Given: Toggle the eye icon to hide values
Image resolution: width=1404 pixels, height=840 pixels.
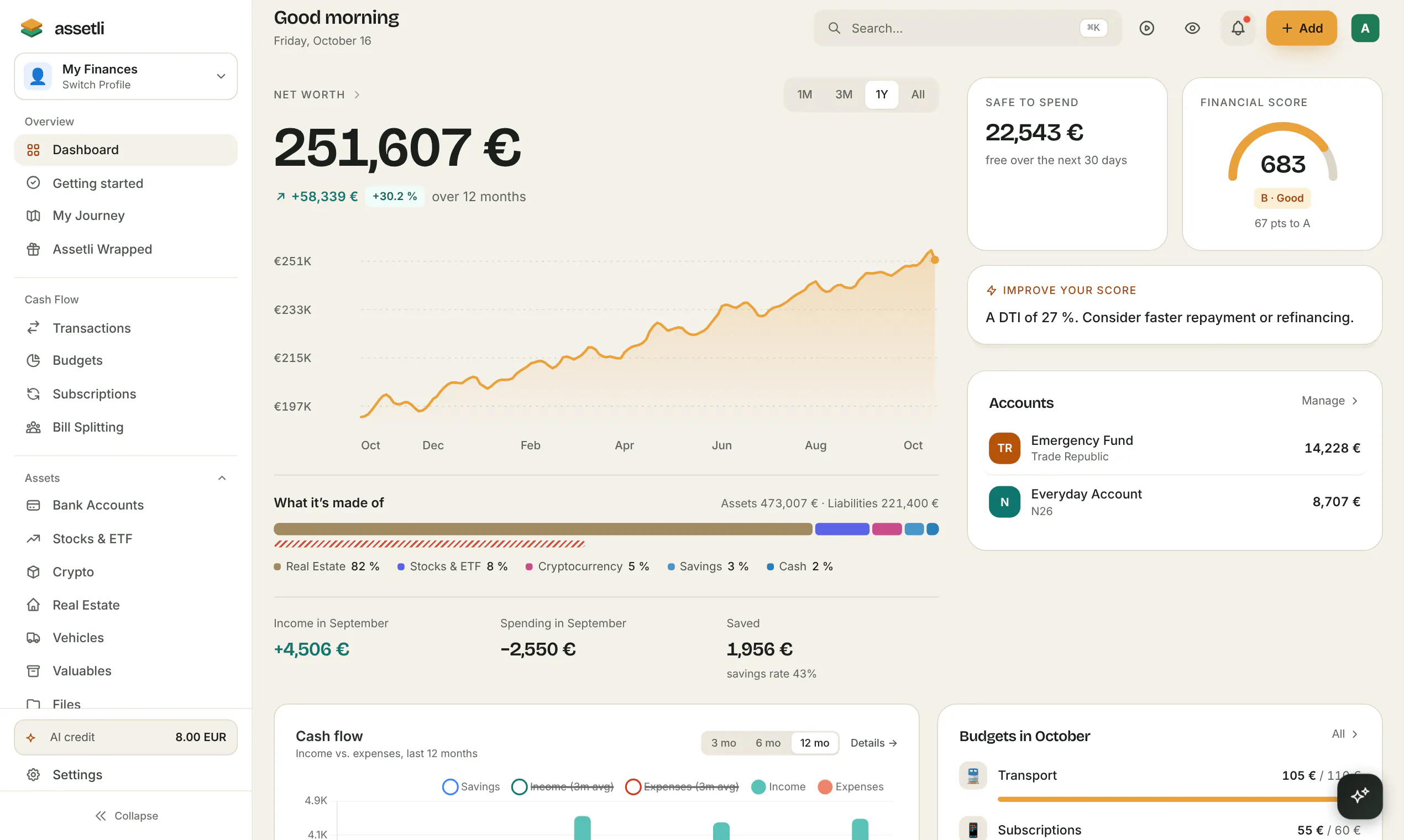Looking at the screenshot, I should point(1192,28).
